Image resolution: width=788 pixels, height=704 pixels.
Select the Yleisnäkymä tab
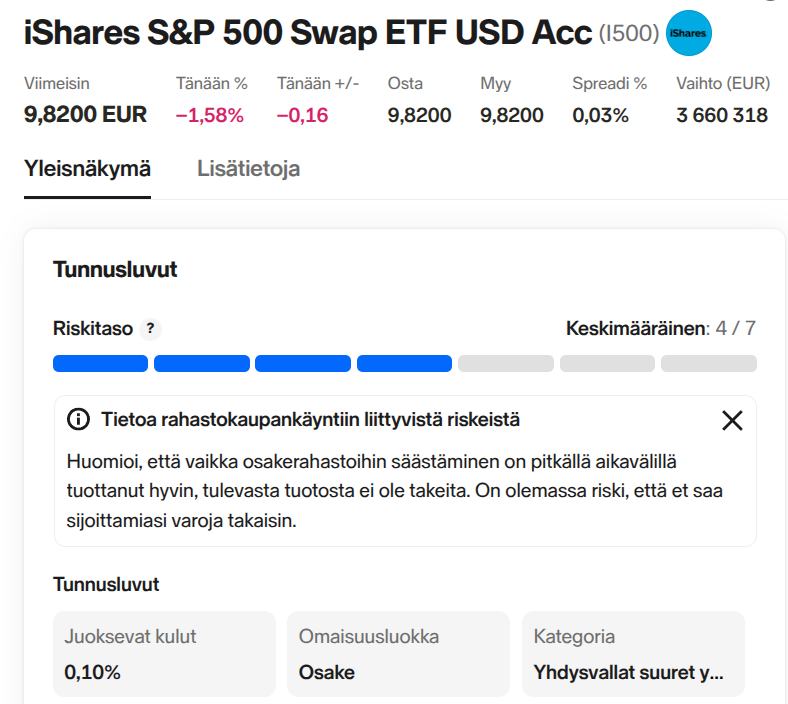pyautogui.click(x=87, y=169)
